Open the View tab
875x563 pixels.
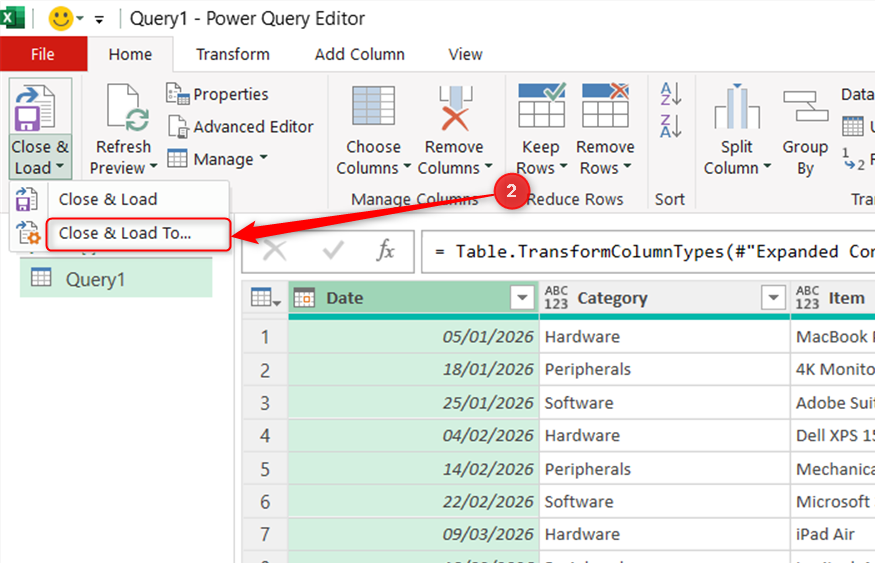click(x=465, y=54)
